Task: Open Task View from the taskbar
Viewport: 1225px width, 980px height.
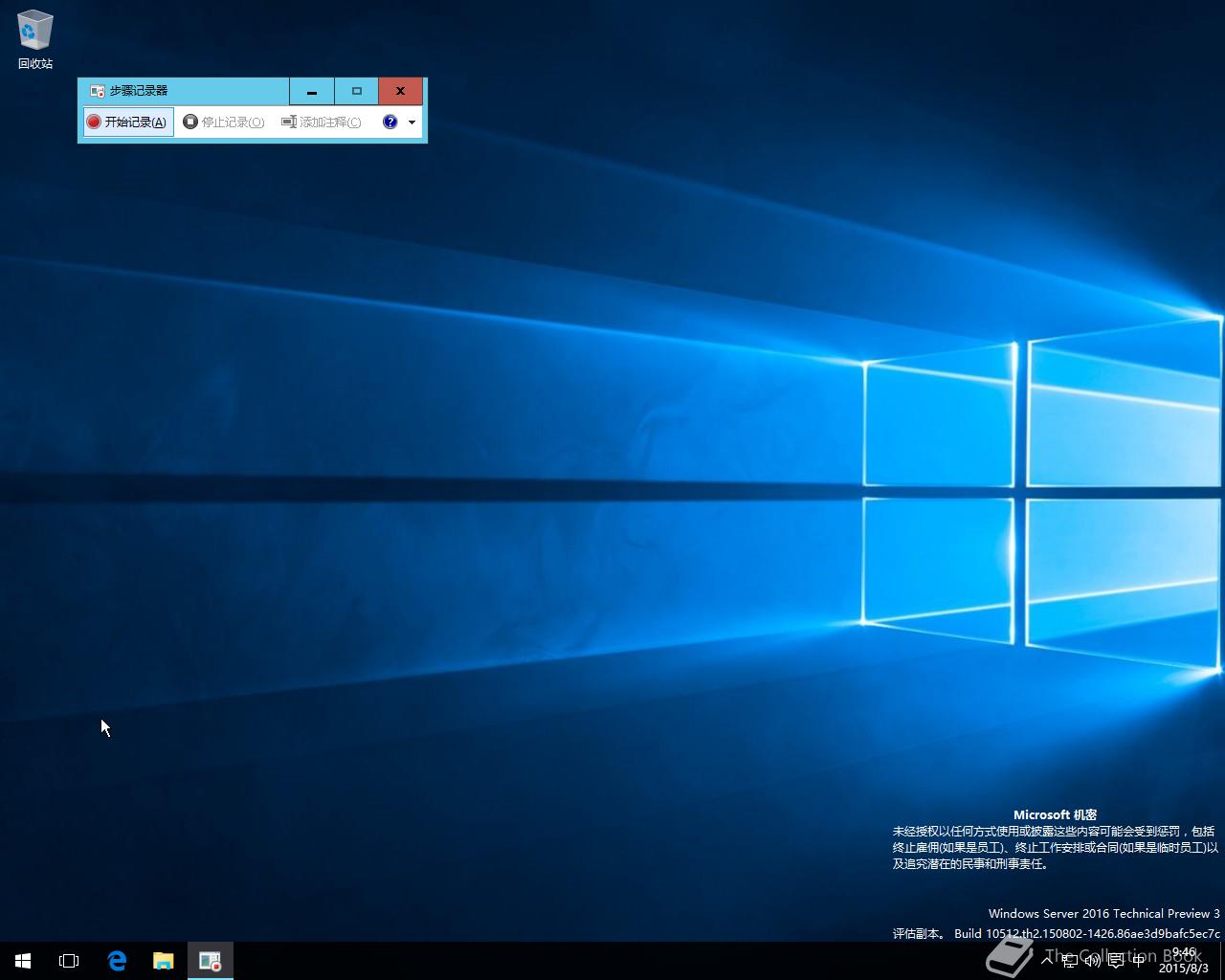Action: pos(69,961)
